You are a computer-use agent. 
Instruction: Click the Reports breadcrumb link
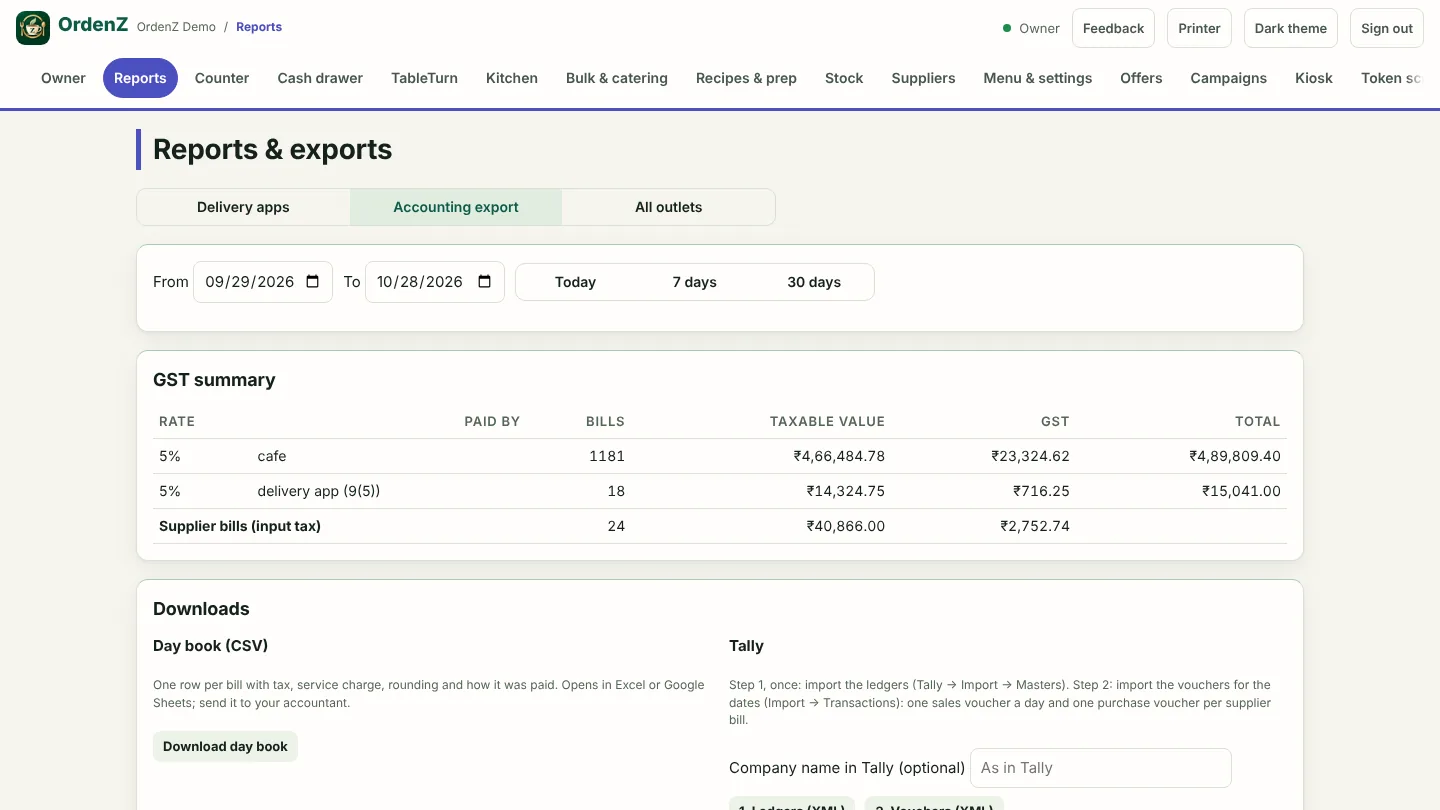click(x=259, y=27)
